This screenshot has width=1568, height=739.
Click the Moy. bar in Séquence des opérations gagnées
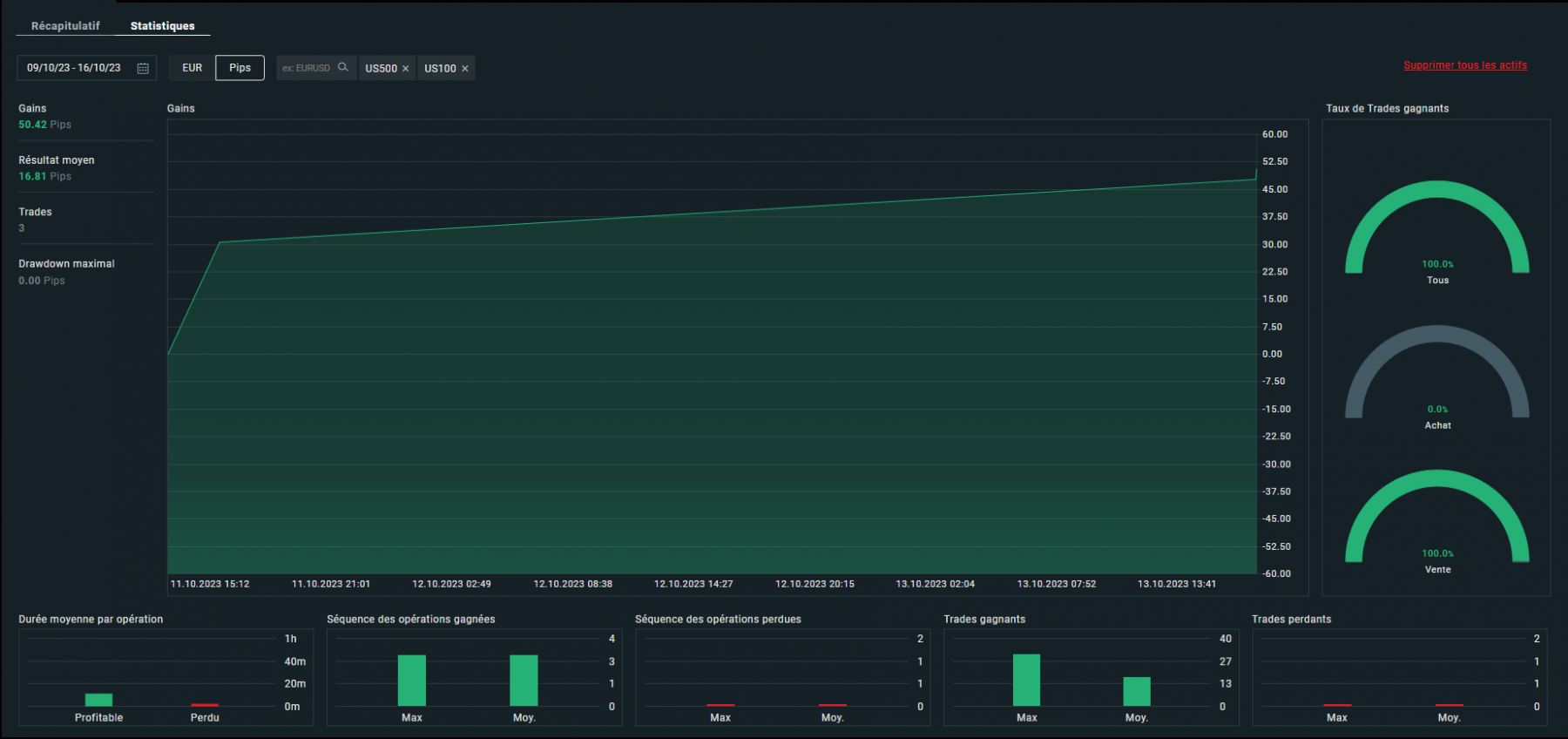pos(524,681)
